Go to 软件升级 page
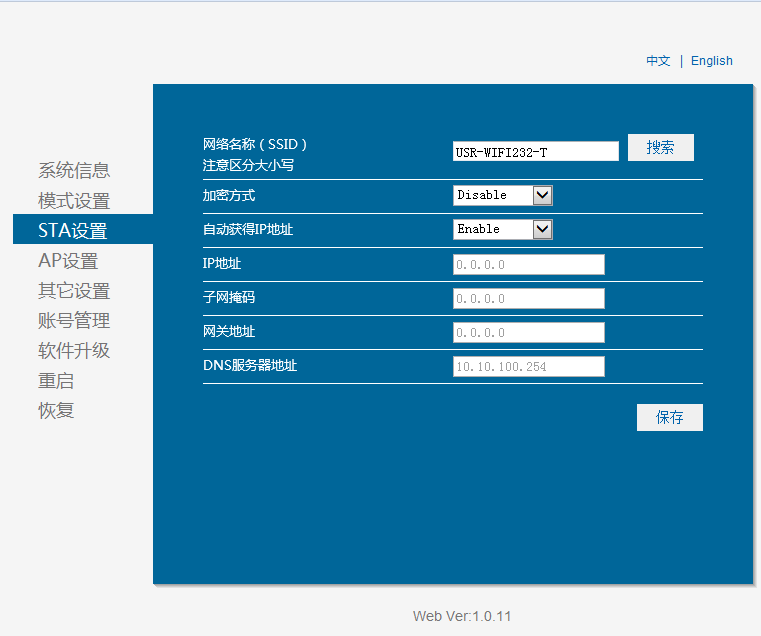 point(74,351)
